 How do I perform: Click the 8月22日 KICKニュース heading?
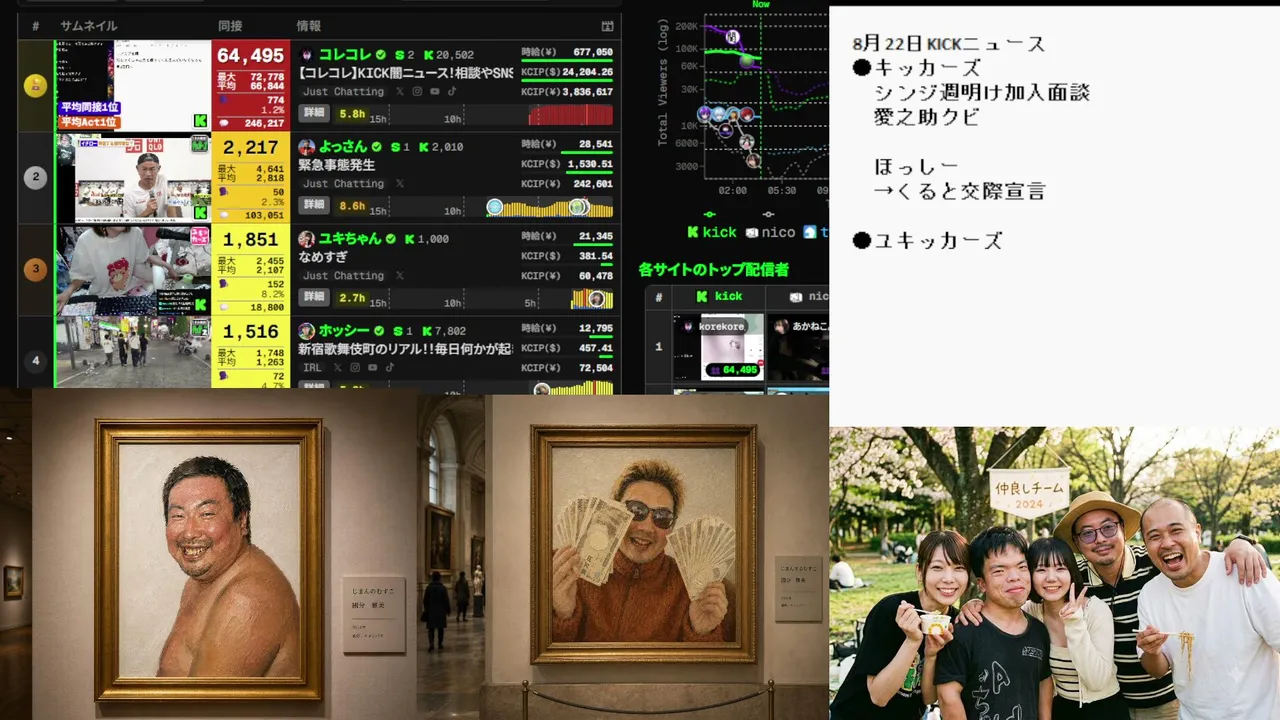pyautogui.click(x=948, y=44)
